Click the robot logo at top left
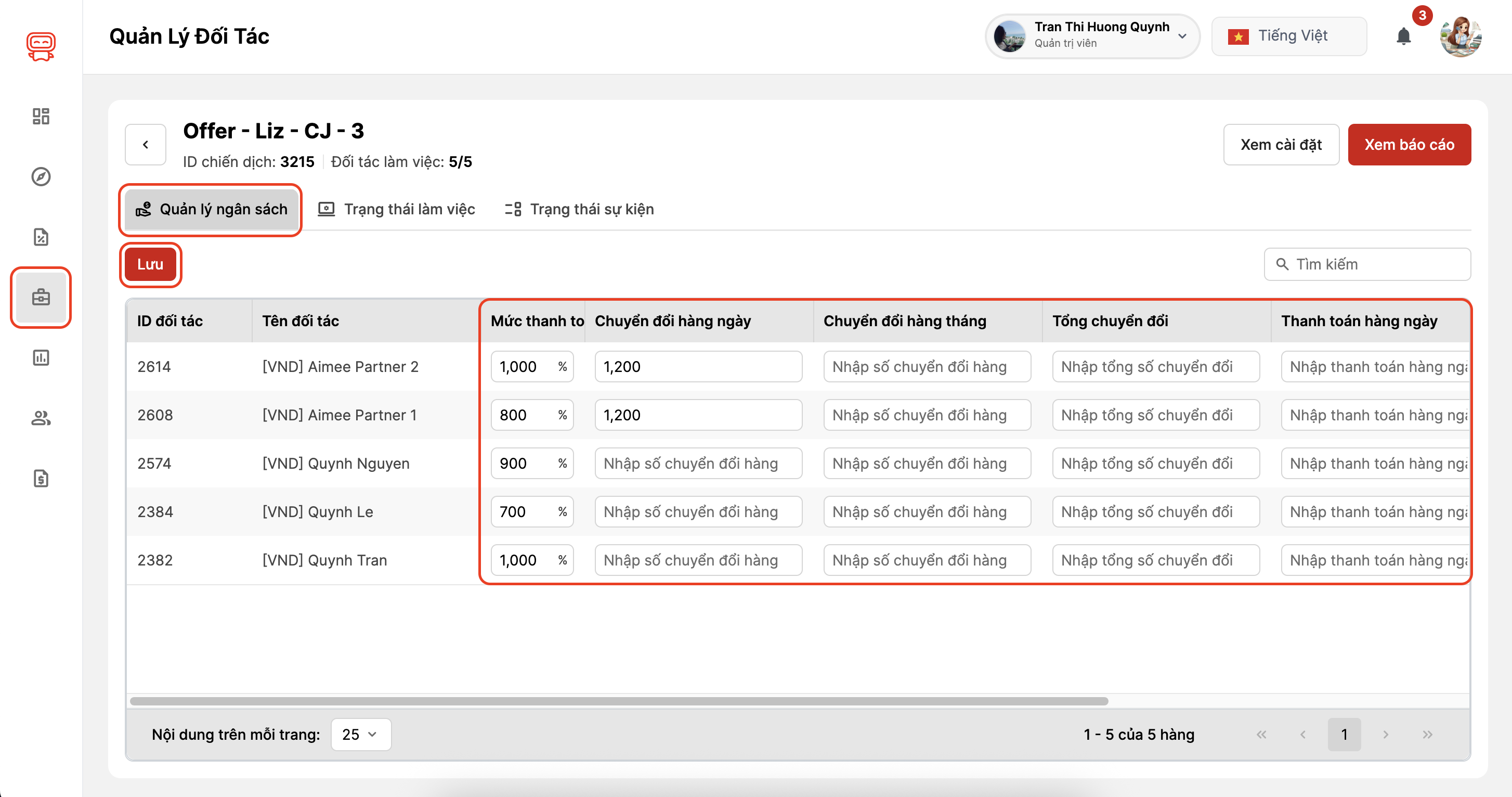 point(41,46)
